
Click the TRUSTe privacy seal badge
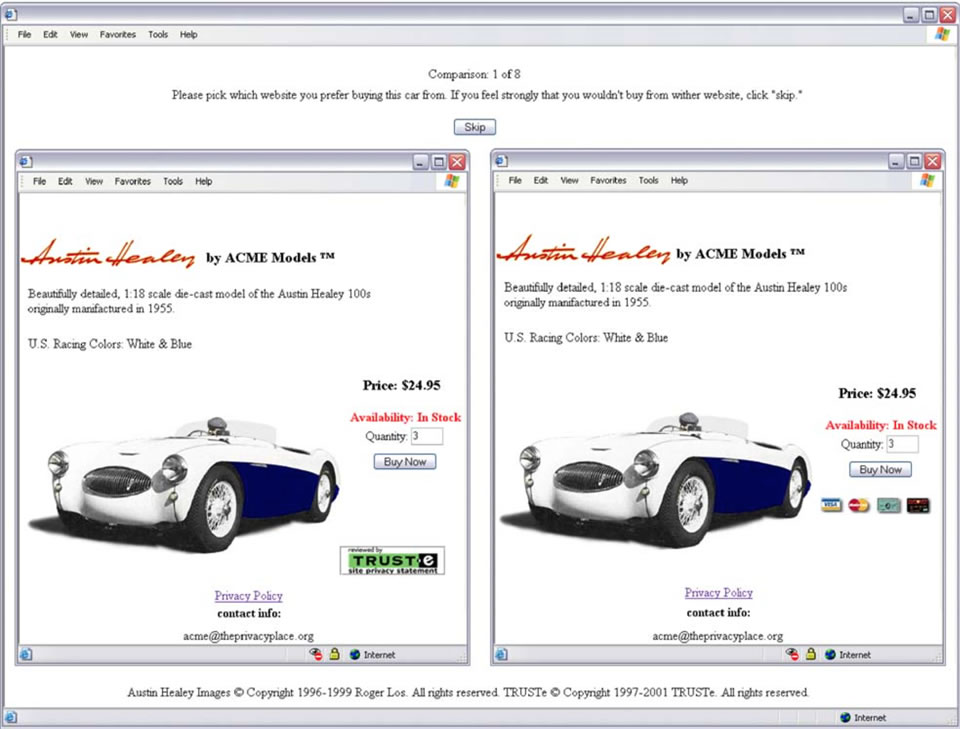point(392,561)
